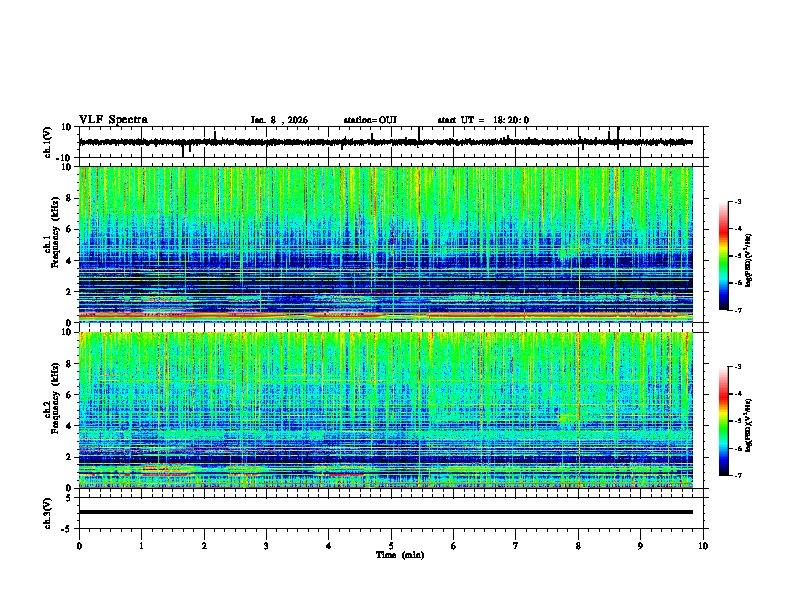Click the "-5" tick on ch.3(V) axis
This screenshot has height=612, width=792.
tap(67, 529)
